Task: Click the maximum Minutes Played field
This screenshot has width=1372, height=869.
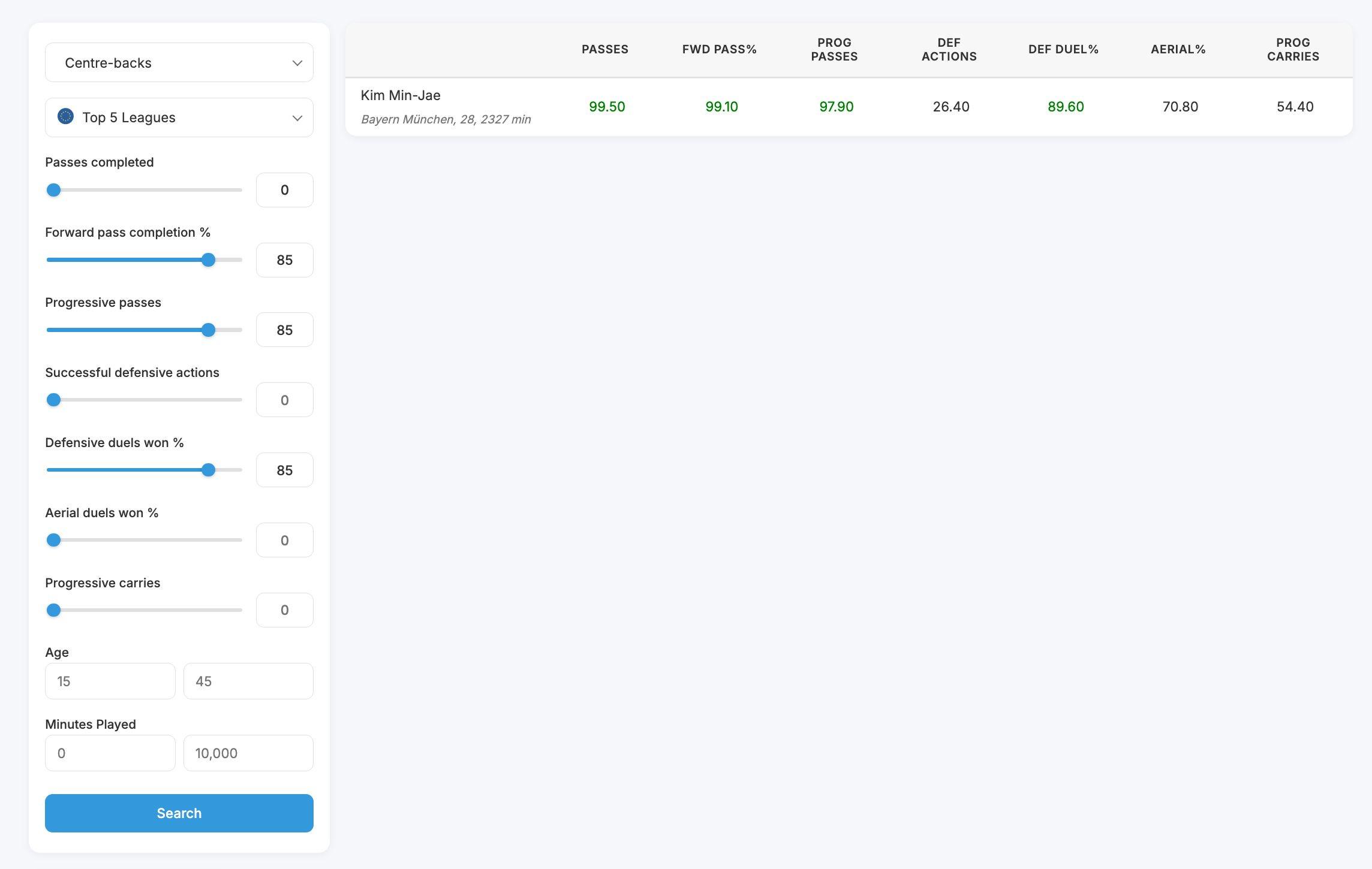Action: (x=248, y=753)
